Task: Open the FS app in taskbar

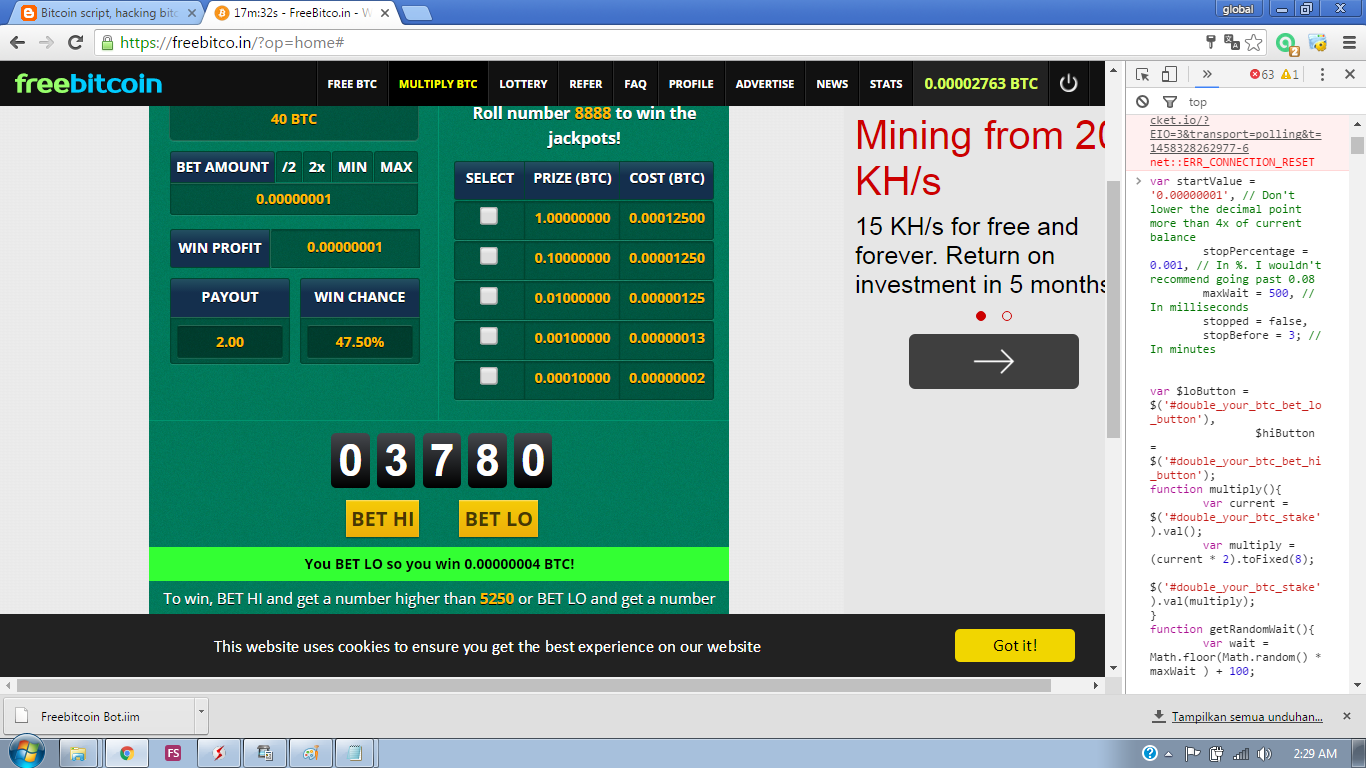Action: click(173, 753)
